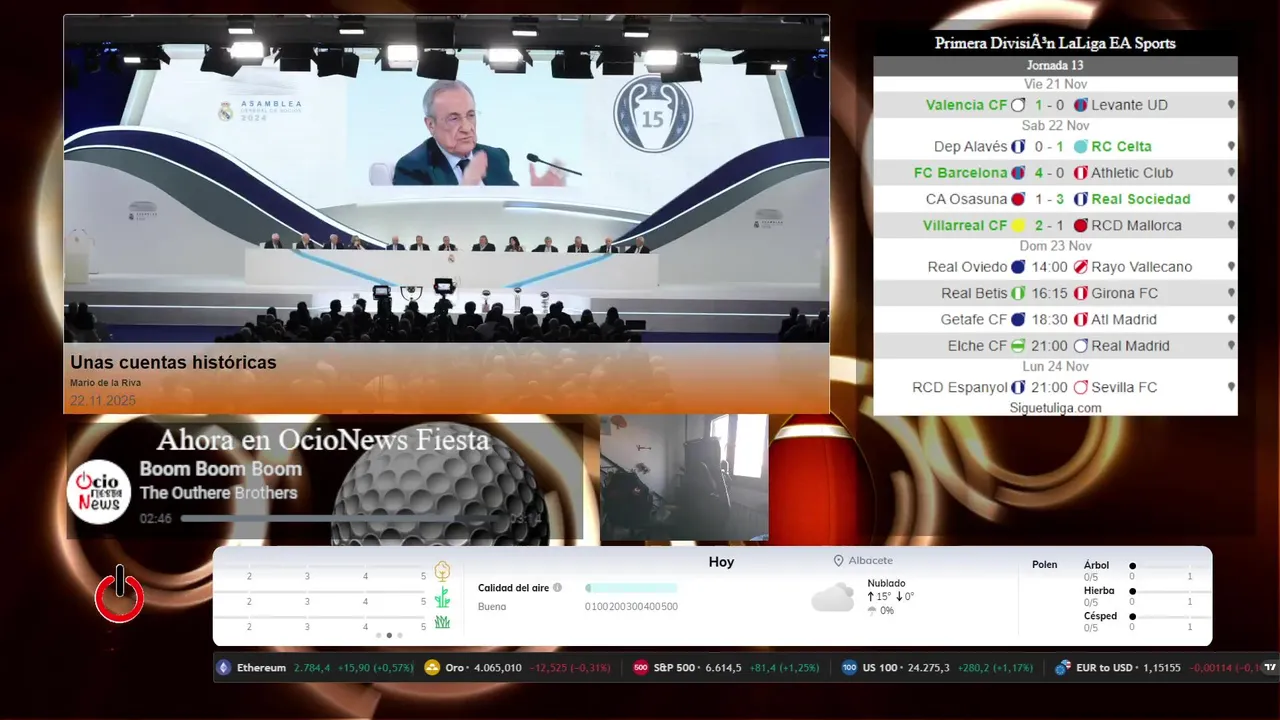Click the gold Oro icon in ticker
1280x720 pixels.
pos(432,667)
